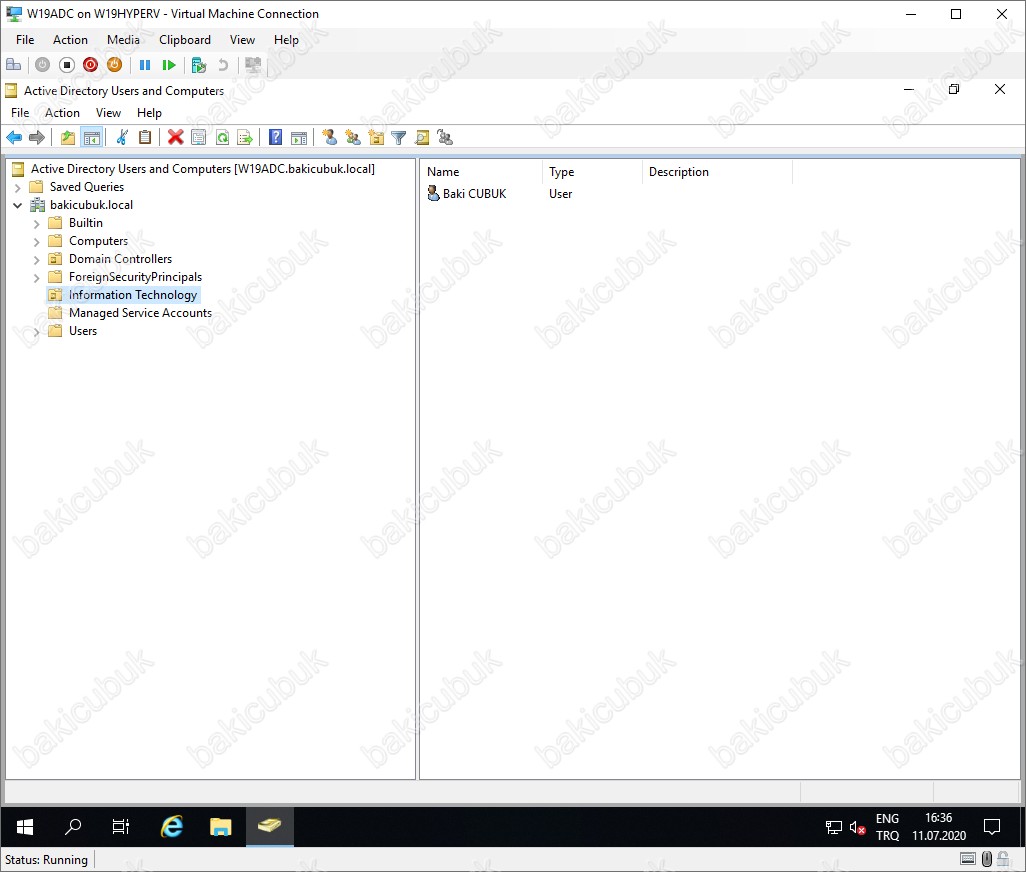The height and width of the screenshot is (872, 1026).
Task: Select the Baki CUBUK user
Action: point(474,194)
